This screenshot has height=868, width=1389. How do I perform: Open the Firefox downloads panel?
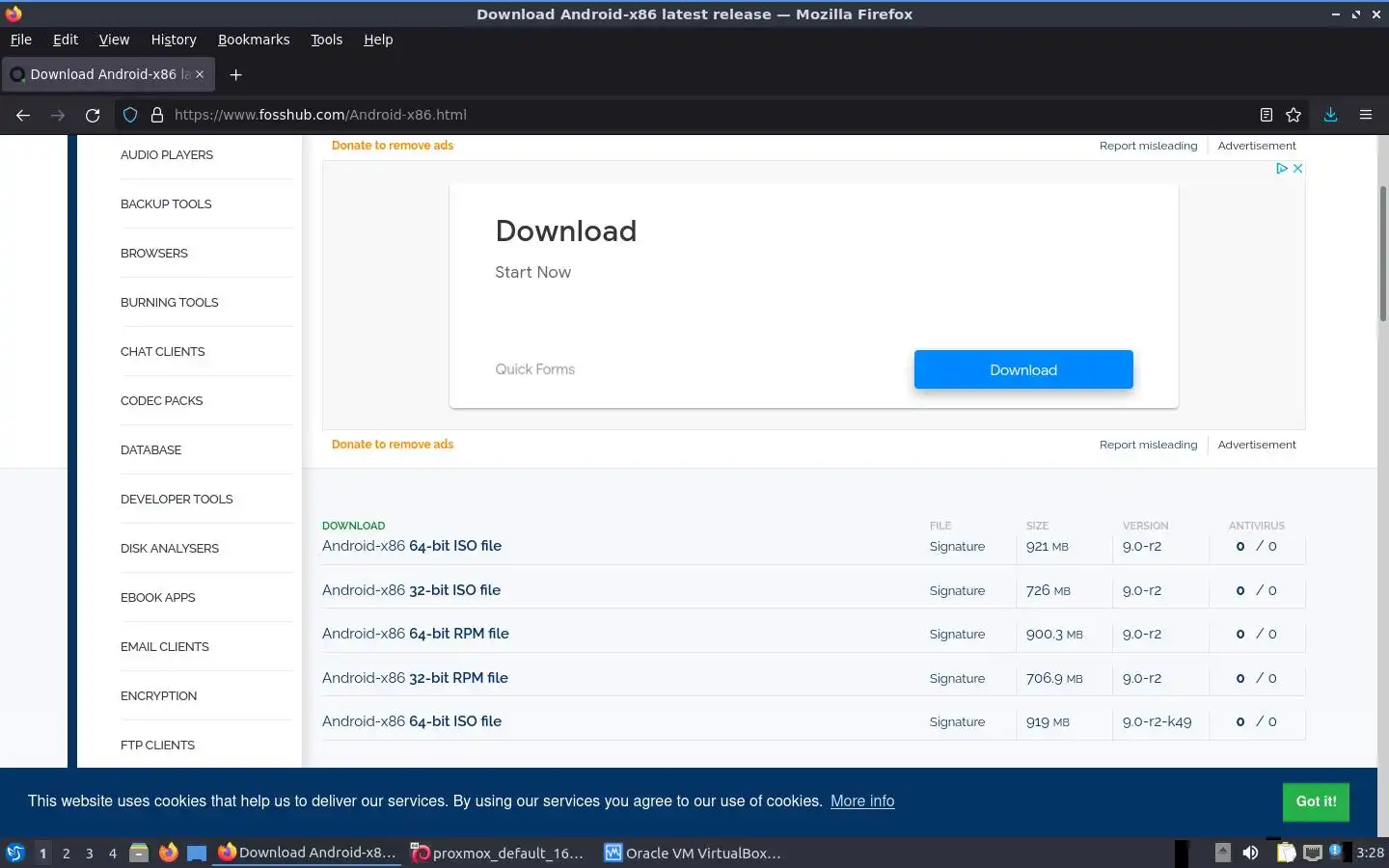(x=1330, y=115)
